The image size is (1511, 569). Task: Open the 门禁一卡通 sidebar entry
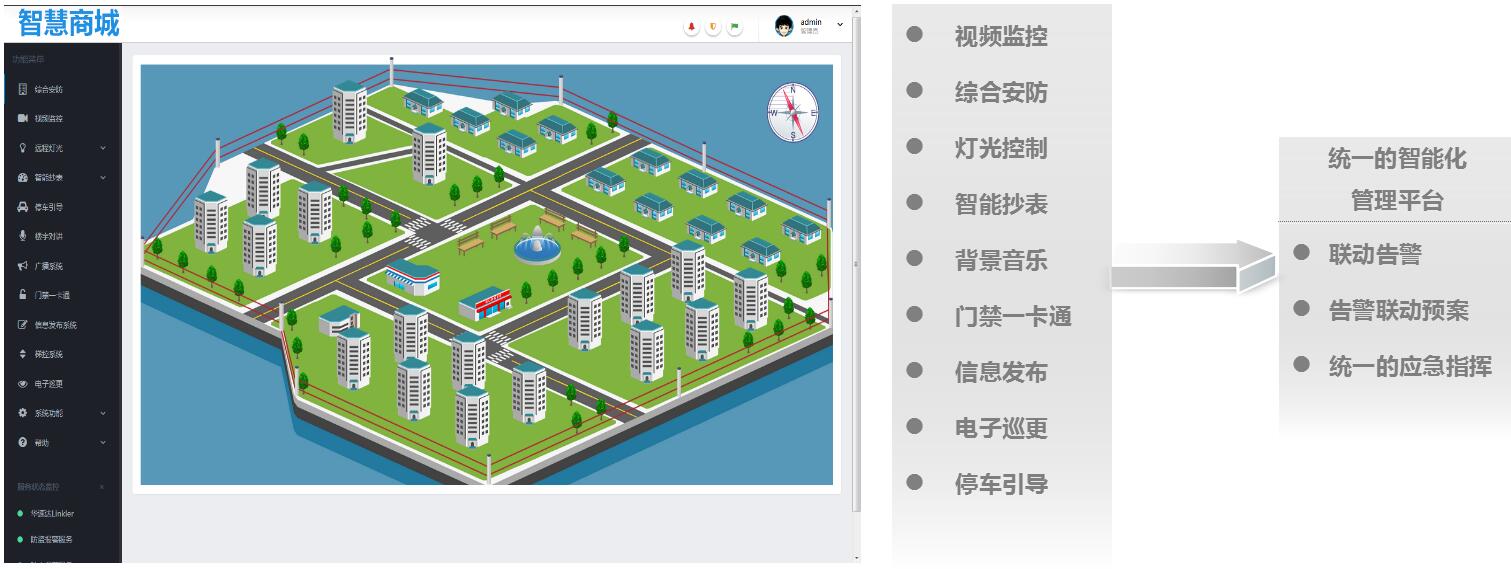coord(51,295)
